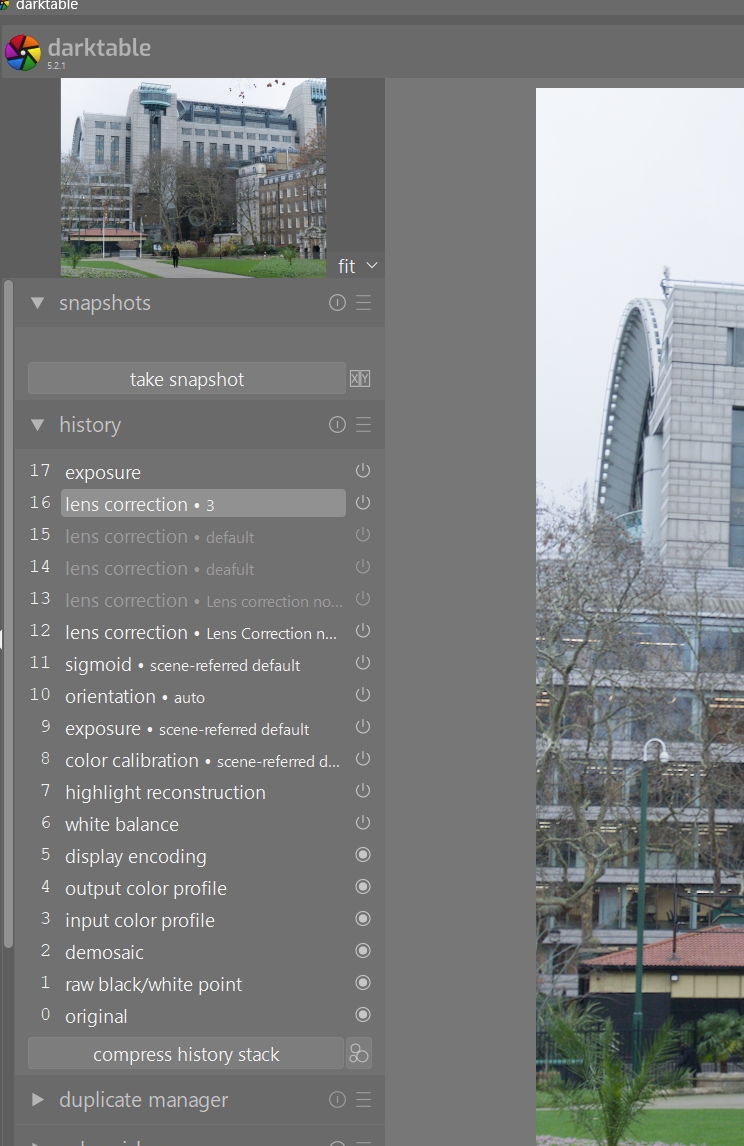
Task: Toggle power icon for history item 15
Action: tap(362, 535)
